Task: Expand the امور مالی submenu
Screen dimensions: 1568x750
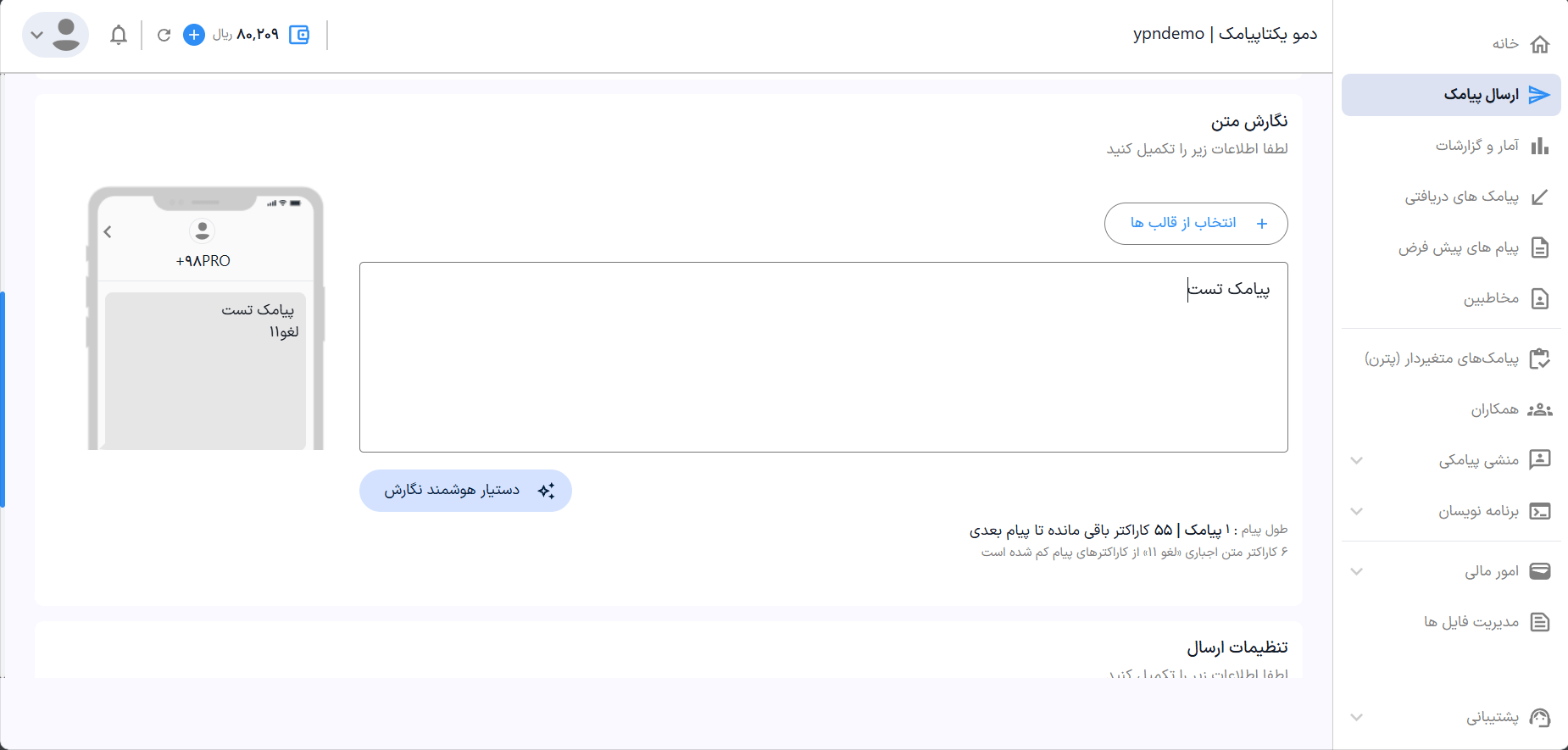Action: click(x=1357, y=571)
